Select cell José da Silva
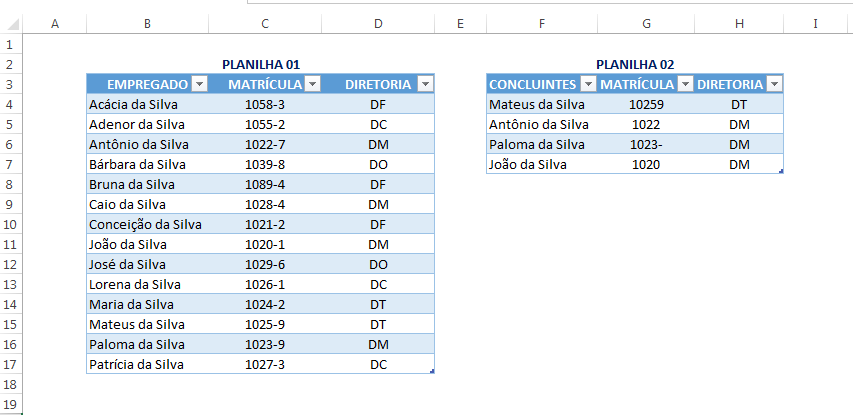Image resolution: width=853 pixels, height=415 pixels. click(x=147, y=264)
